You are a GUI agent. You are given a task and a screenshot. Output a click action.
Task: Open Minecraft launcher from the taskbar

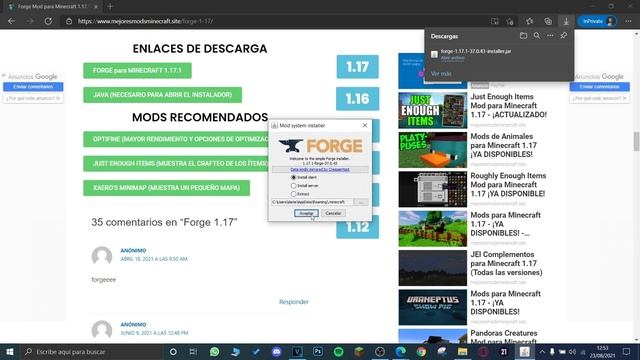pyautogui.click(x=359, y=351)
